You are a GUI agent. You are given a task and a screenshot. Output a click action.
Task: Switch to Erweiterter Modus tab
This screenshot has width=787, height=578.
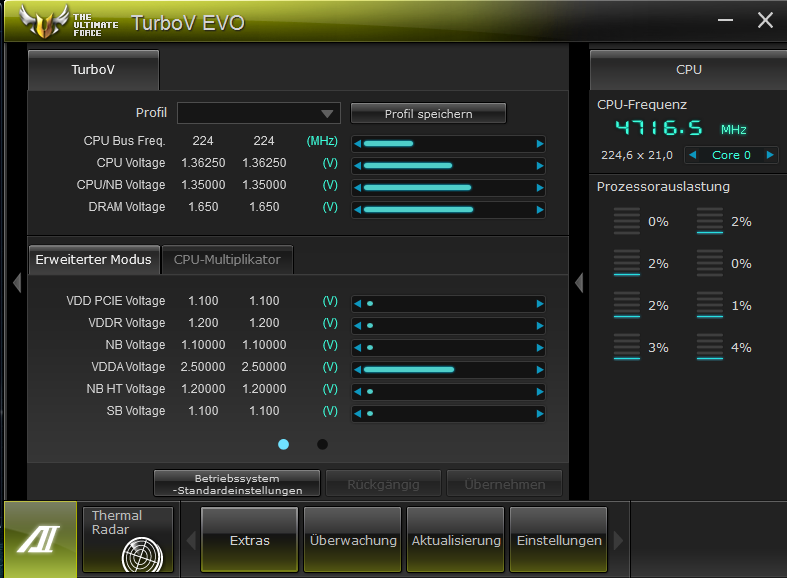[x=94, y=259]
